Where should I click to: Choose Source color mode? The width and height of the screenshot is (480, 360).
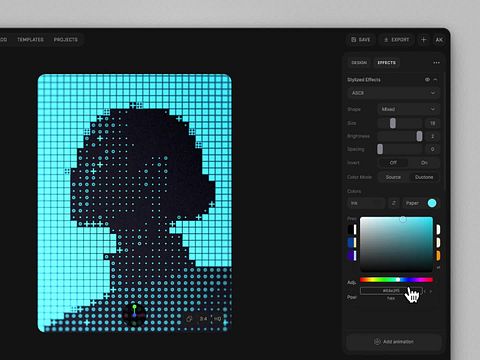(x=393, y=177)
